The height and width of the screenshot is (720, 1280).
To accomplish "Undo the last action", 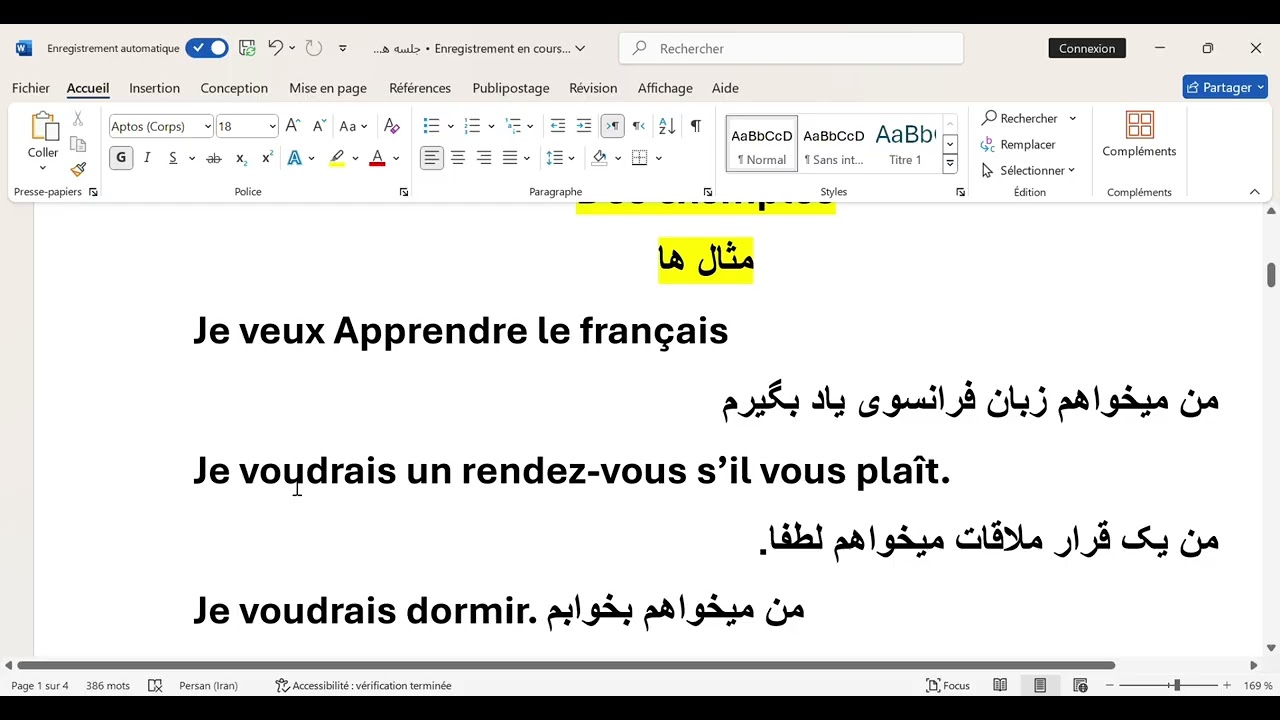I will pyautogui.click(x=275, y=48).
